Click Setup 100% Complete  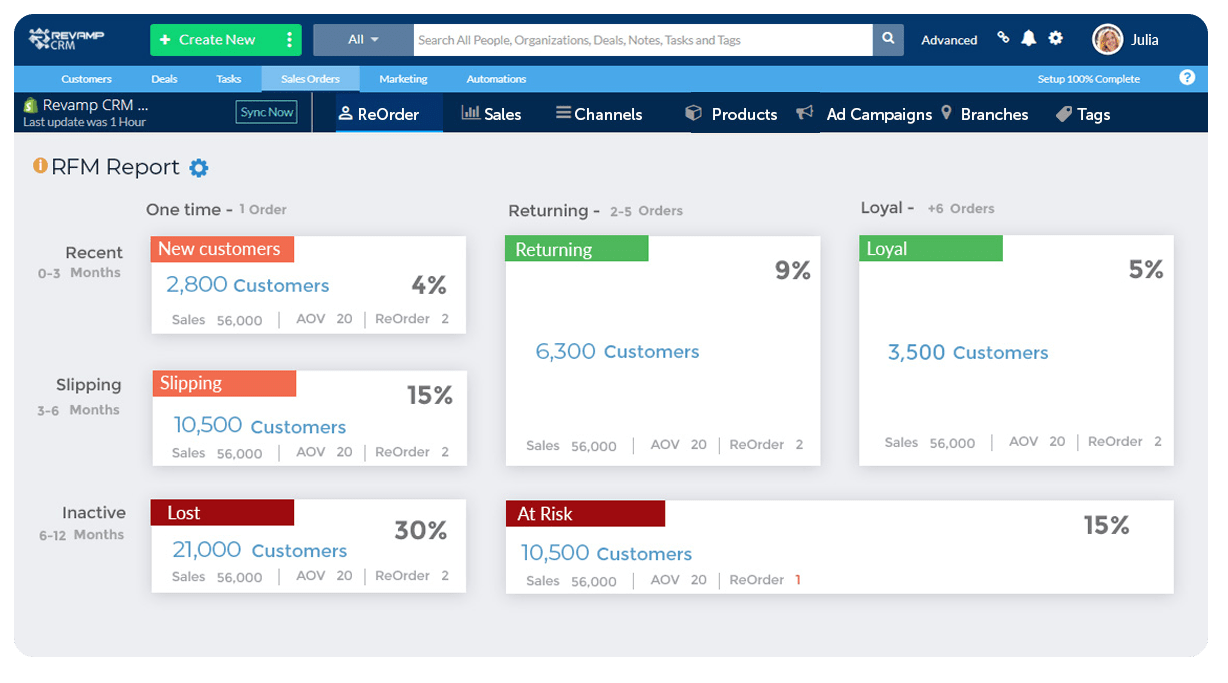click(x=1089, y=79)
